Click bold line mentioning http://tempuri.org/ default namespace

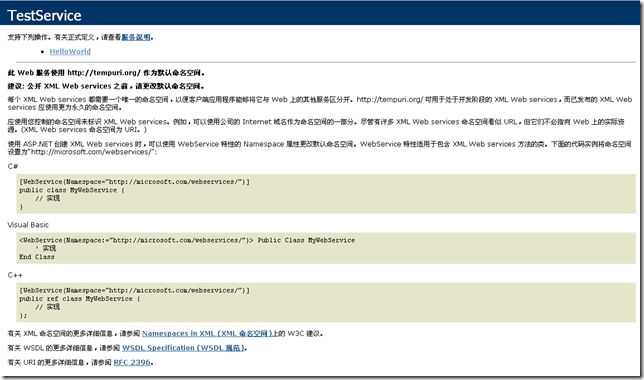(106, 73)
